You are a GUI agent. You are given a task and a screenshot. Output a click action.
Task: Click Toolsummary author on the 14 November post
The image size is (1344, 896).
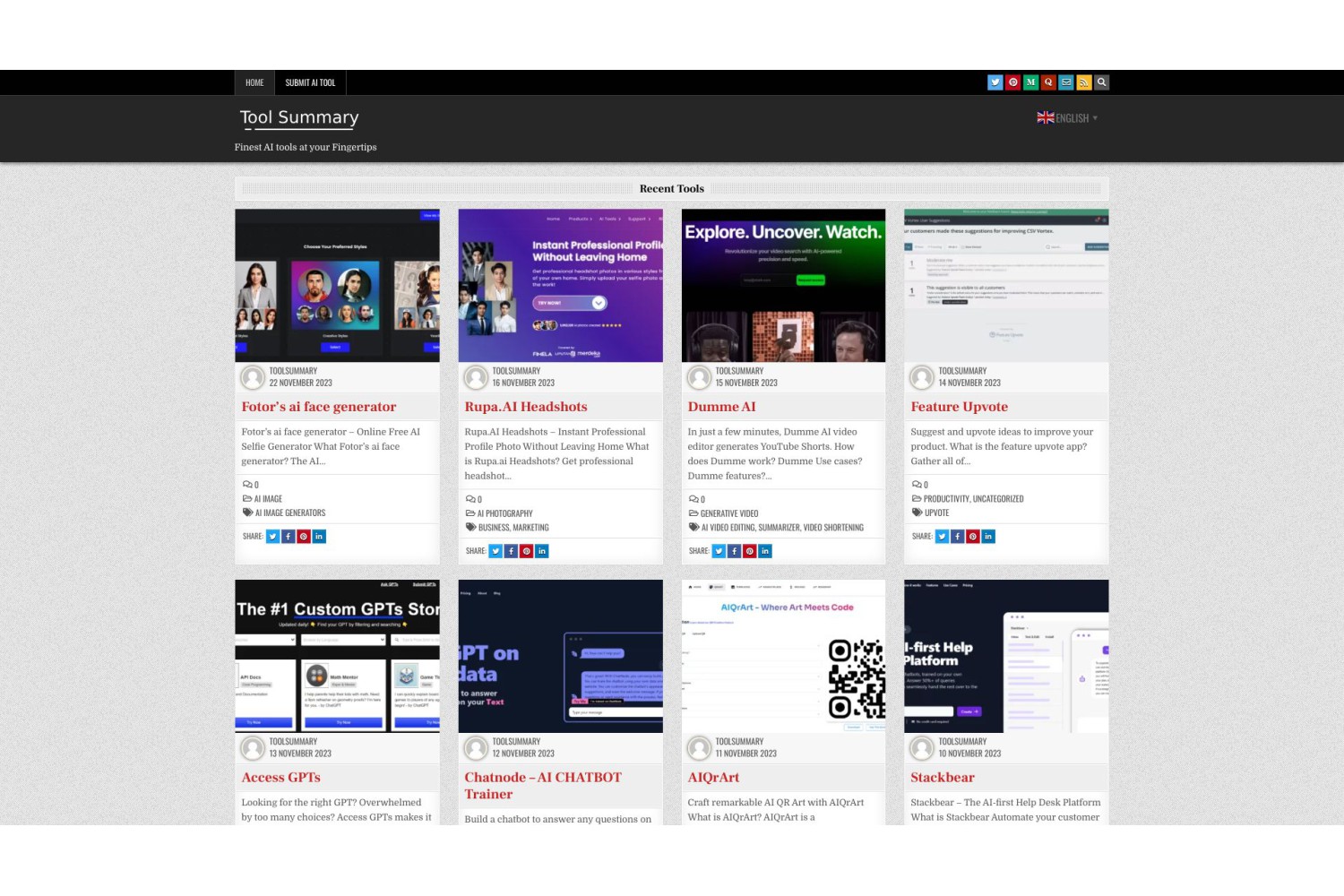tap(962, 371)
